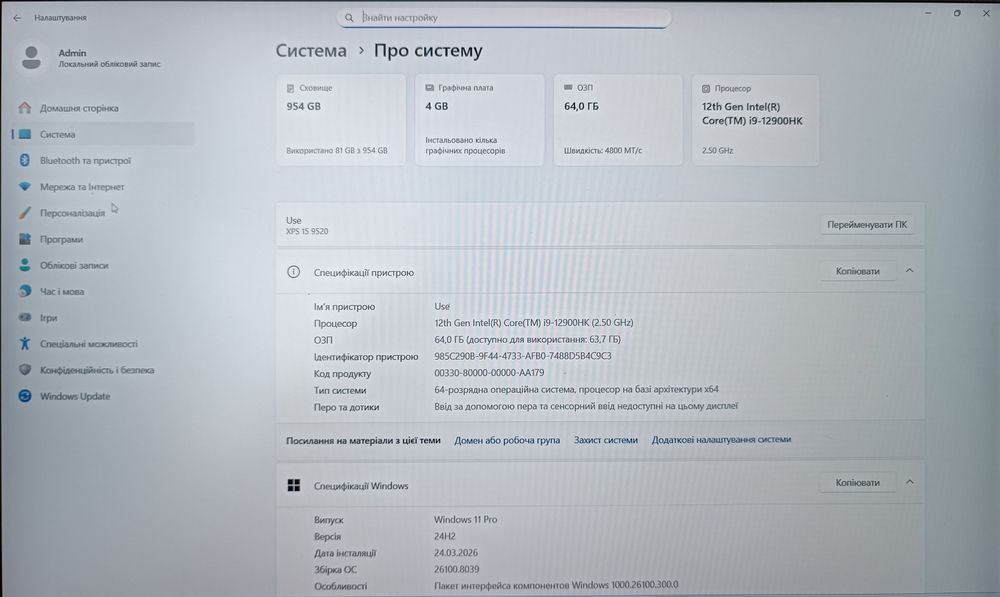Restore the Settings window size

tap(957, 13)
